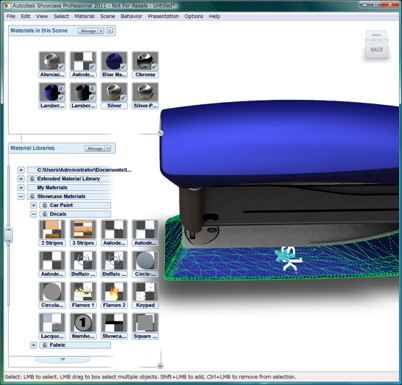Collapse the Materials in this Scene panel

click(x=110, y=31)
